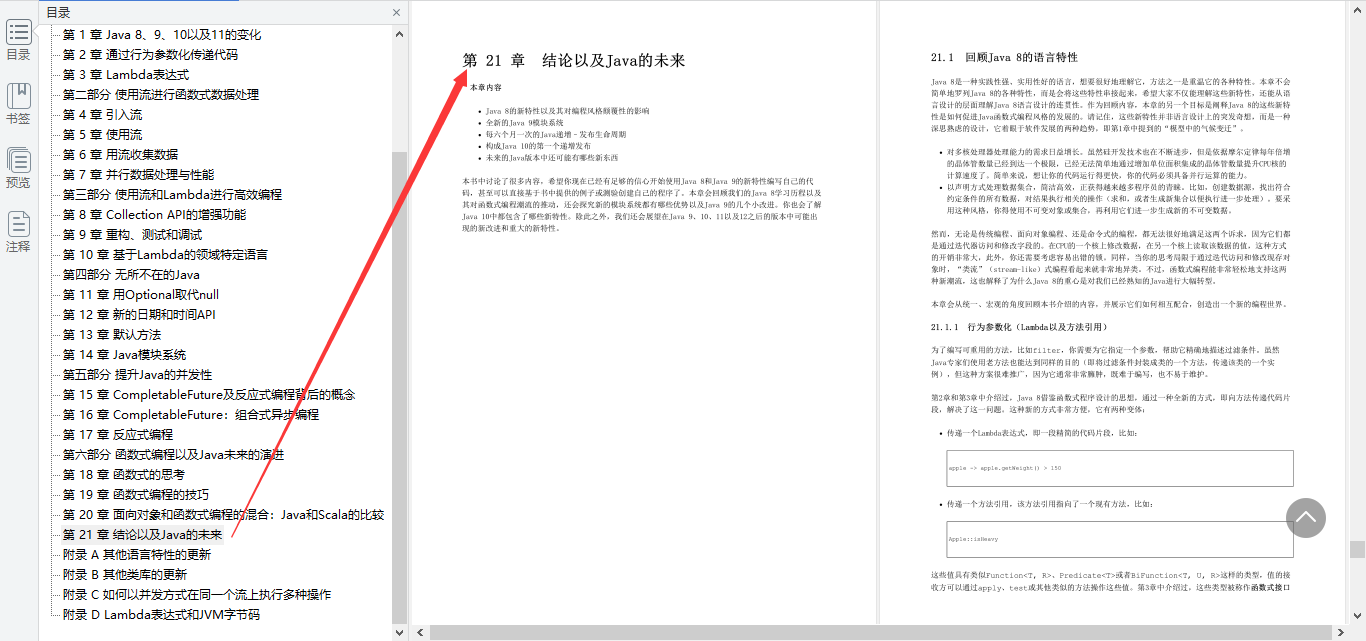The image size is (1366, 641).
Task: Select 第六部分 函数式编程以及Java未来的演进
Action: [173, 455]
